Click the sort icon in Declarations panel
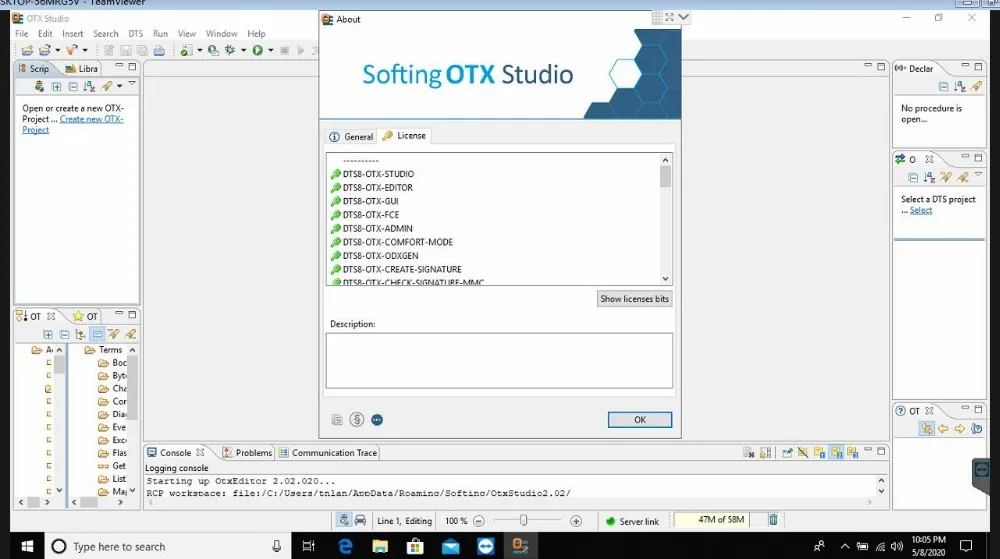Image resolution: width=1000 pixels, height=559 pixels. [x=959, y=86]
